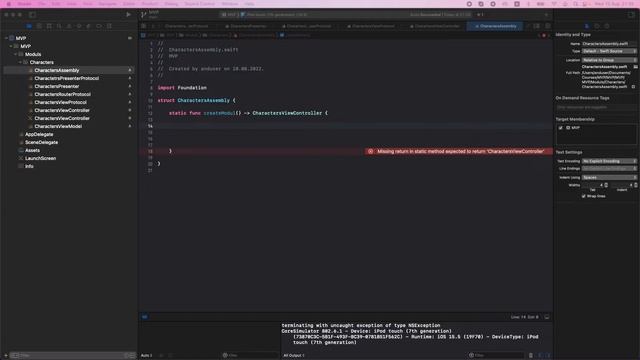The height and width of the screenshot is (360, 640).
Task: Open the Breakpoint navigator icon
Action: point(99,26)
